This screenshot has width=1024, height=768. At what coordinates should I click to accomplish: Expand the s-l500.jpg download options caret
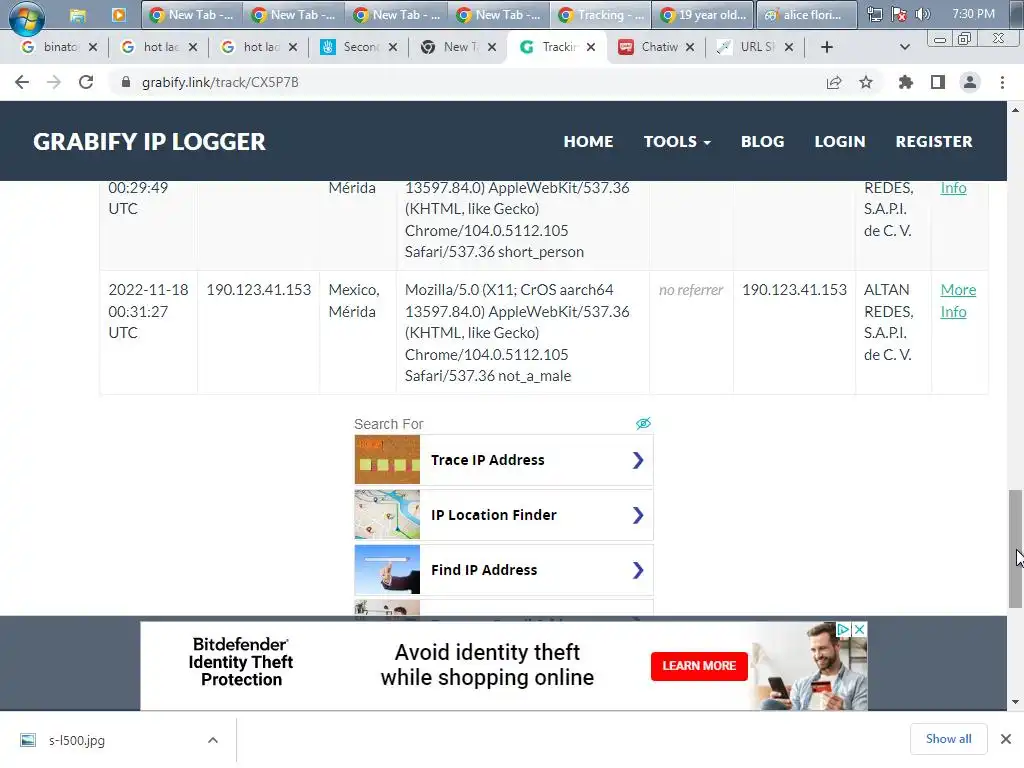[x=213, y=741]
